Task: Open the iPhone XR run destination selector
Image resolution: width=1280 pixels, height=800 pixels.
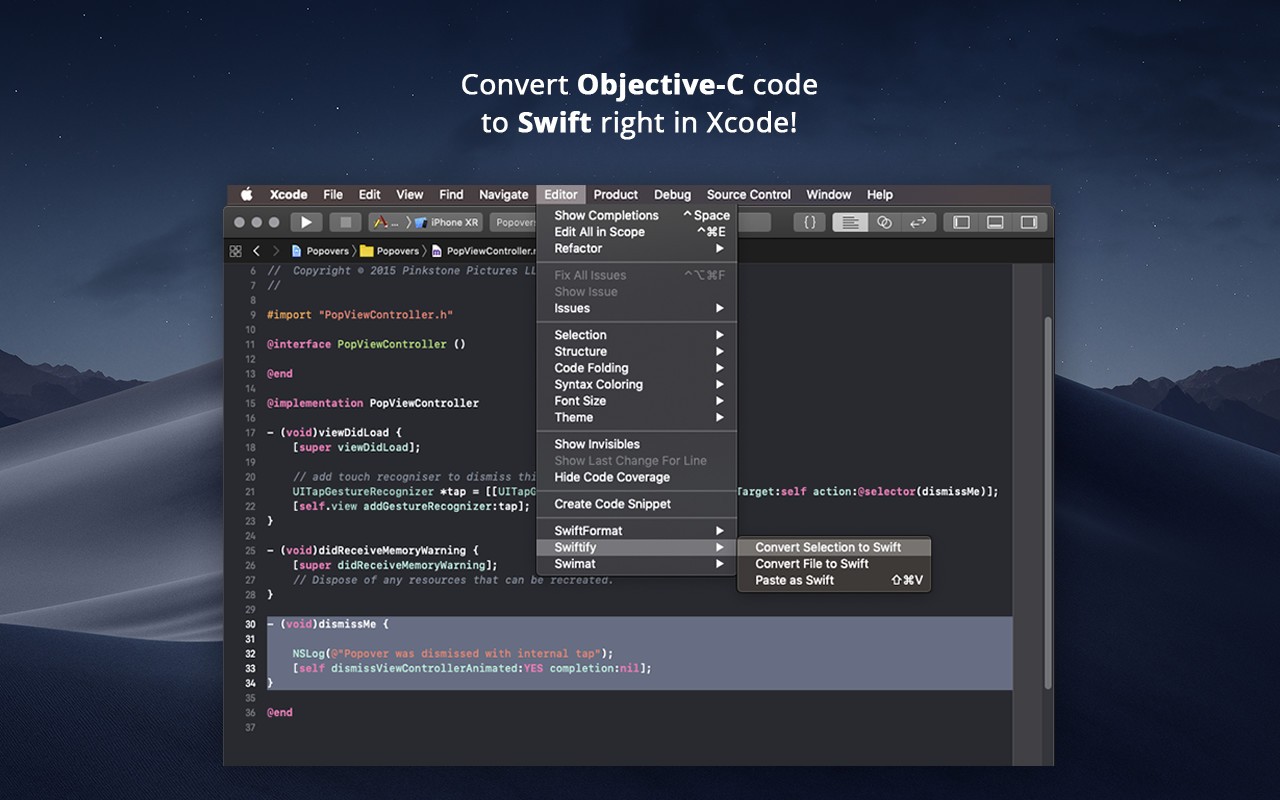Action: pyautogui.click(x=446, y=221)
